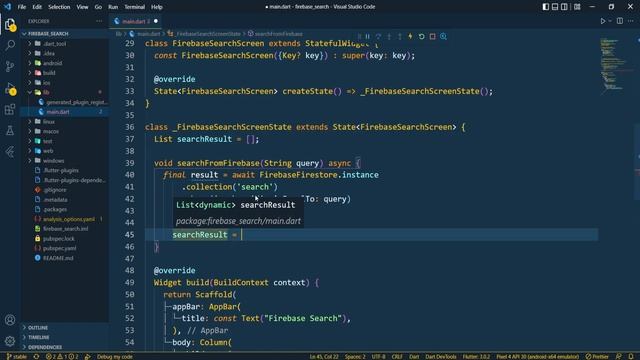640x360 pixels.
Task: Click the Ln 45, Col 22 cursor position
Action: click(324, 357)
